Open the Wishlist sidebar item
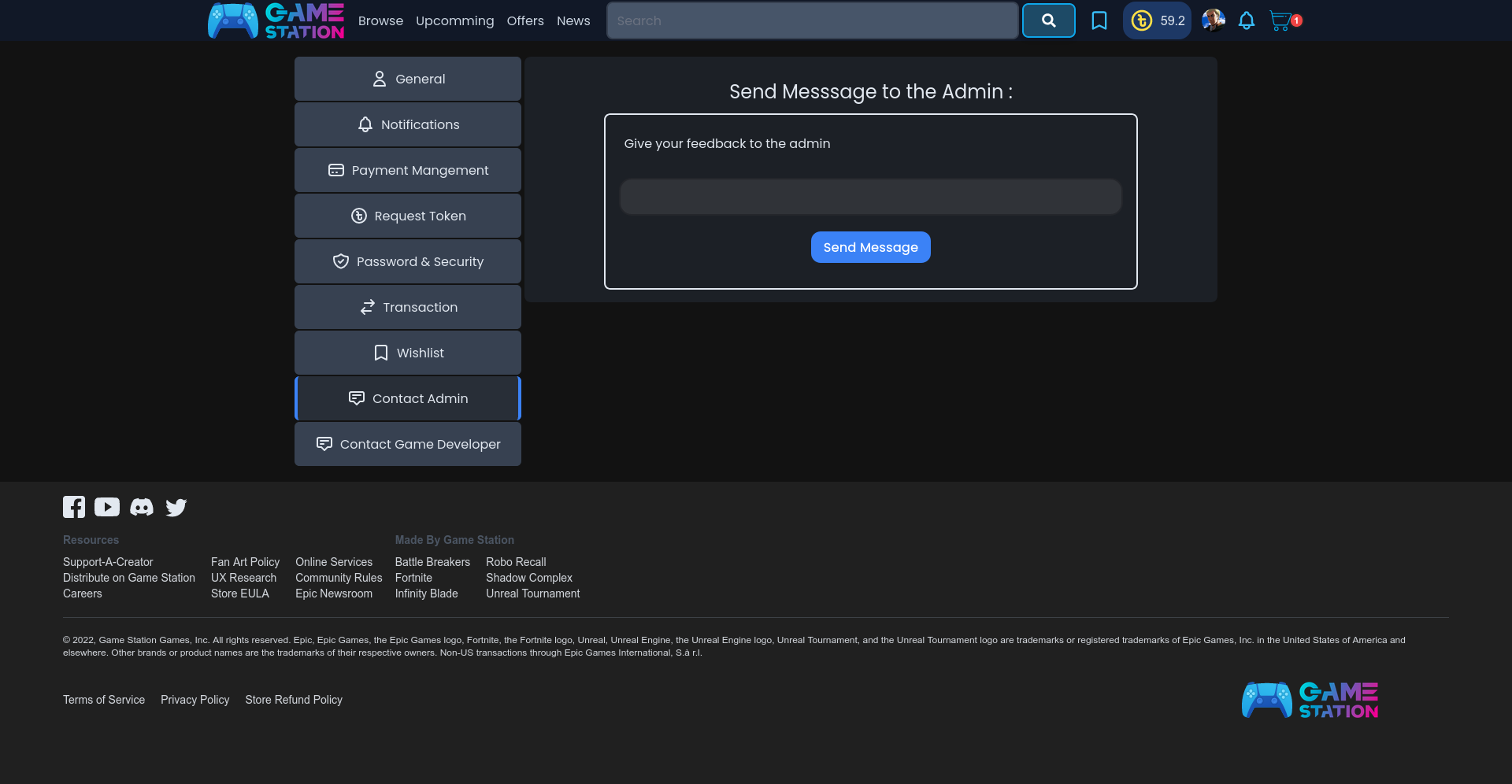 [x=408, y=353]
